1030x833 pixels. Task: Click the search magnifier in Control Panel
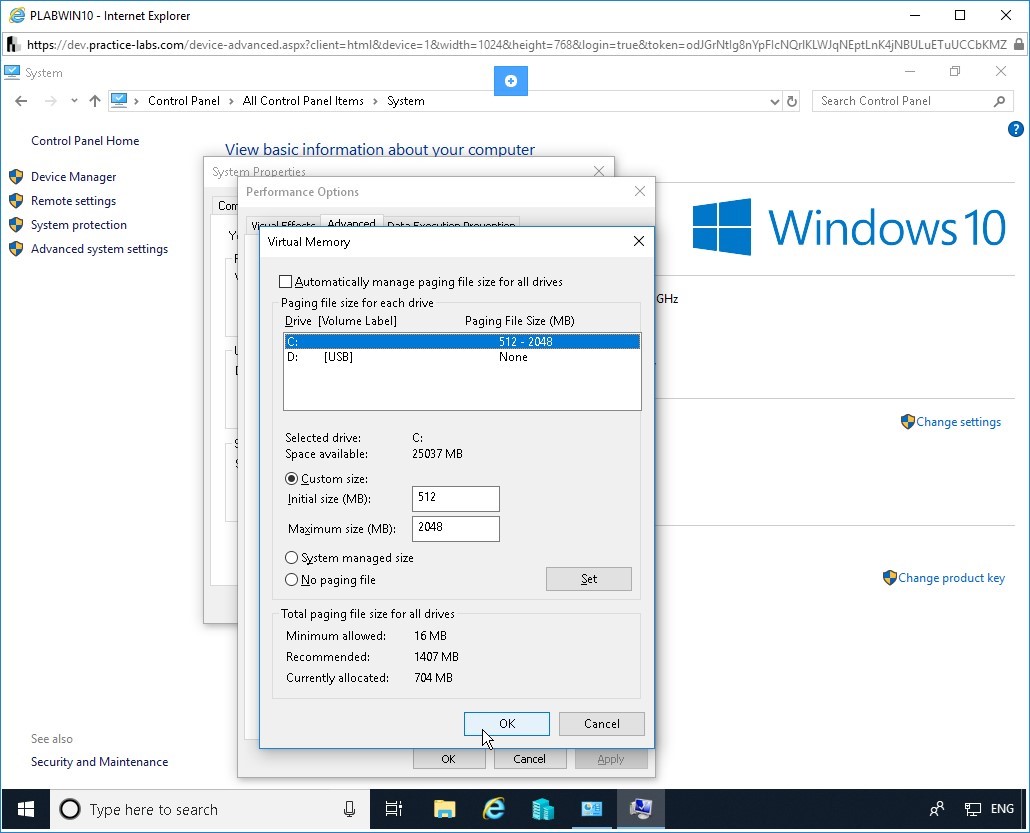tap(999, 101)
